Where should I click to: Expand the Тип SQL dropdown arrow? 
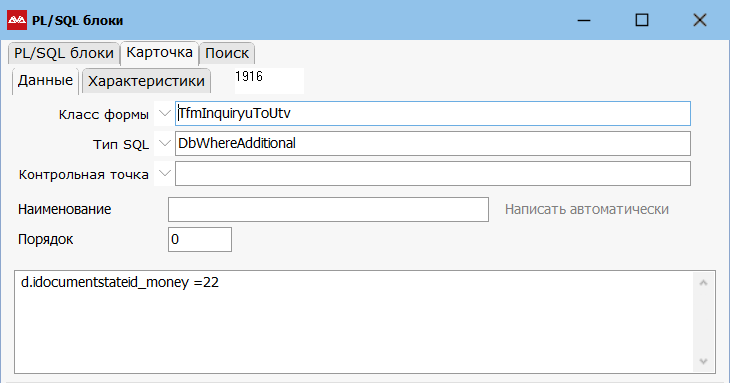pyautogui.click(x=164, y=143)
